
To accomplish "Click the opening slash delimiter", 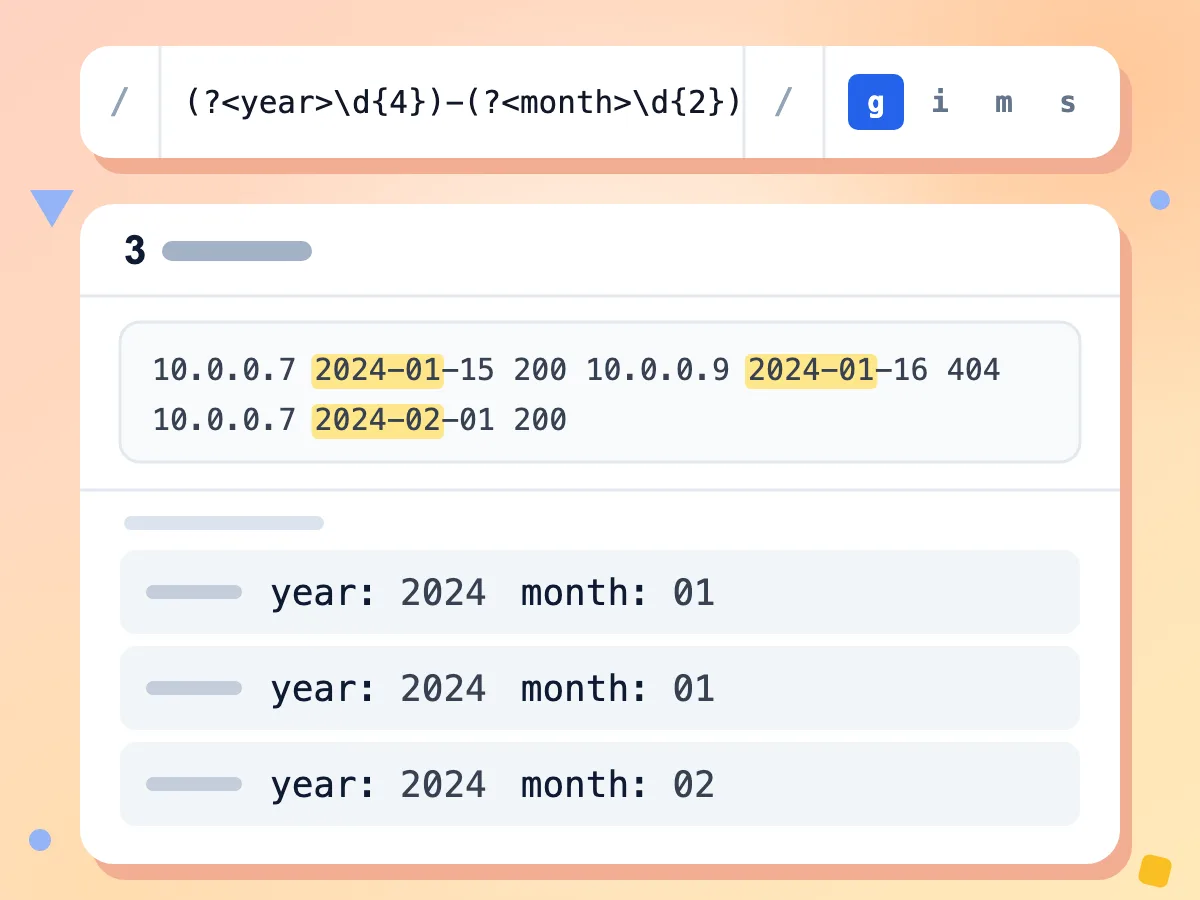I will pyautogui.click(x=120, y=102).
